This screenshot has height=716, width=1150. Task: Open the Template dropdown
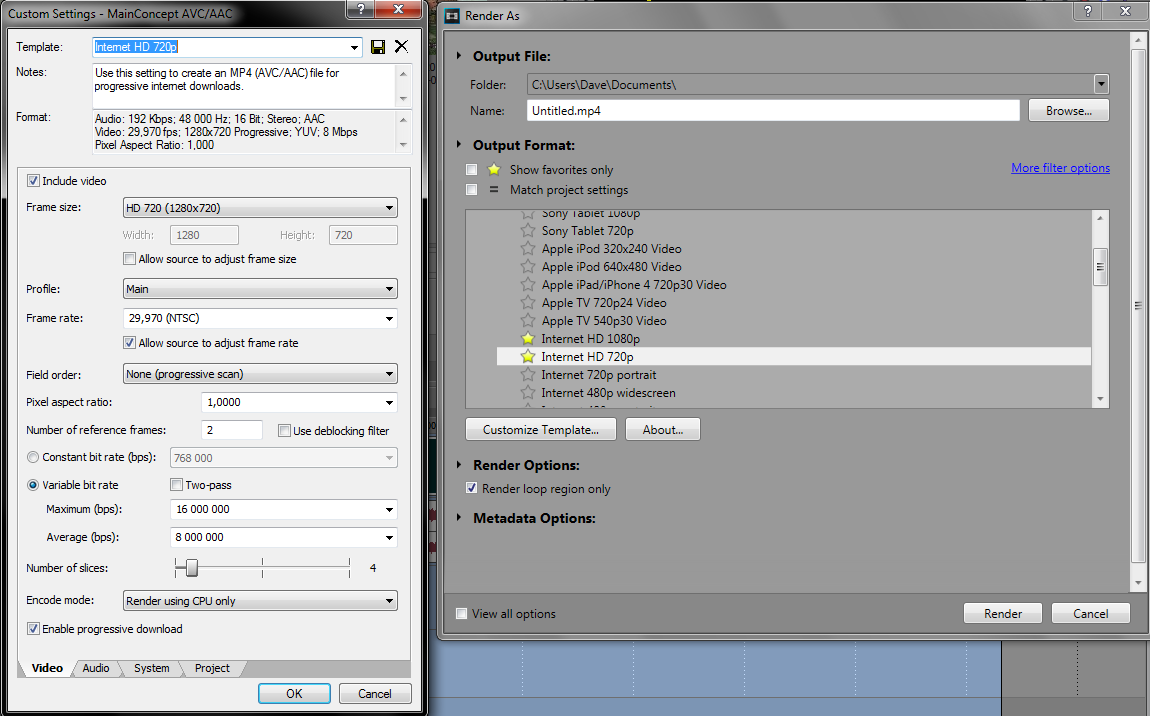click(354, 48)
